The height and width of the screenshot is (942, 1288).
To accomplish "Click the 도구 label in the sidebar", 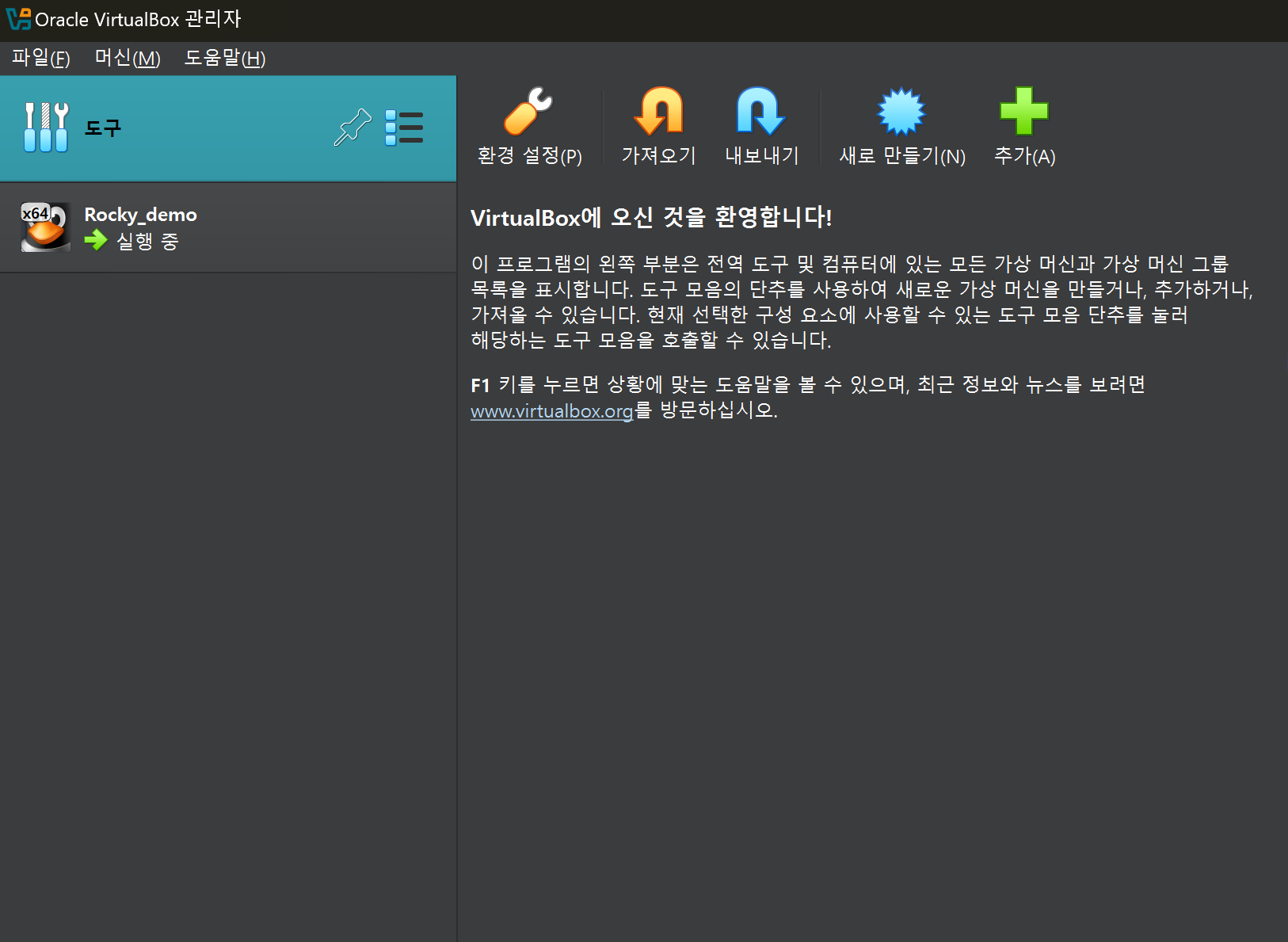I will point(103,128).
